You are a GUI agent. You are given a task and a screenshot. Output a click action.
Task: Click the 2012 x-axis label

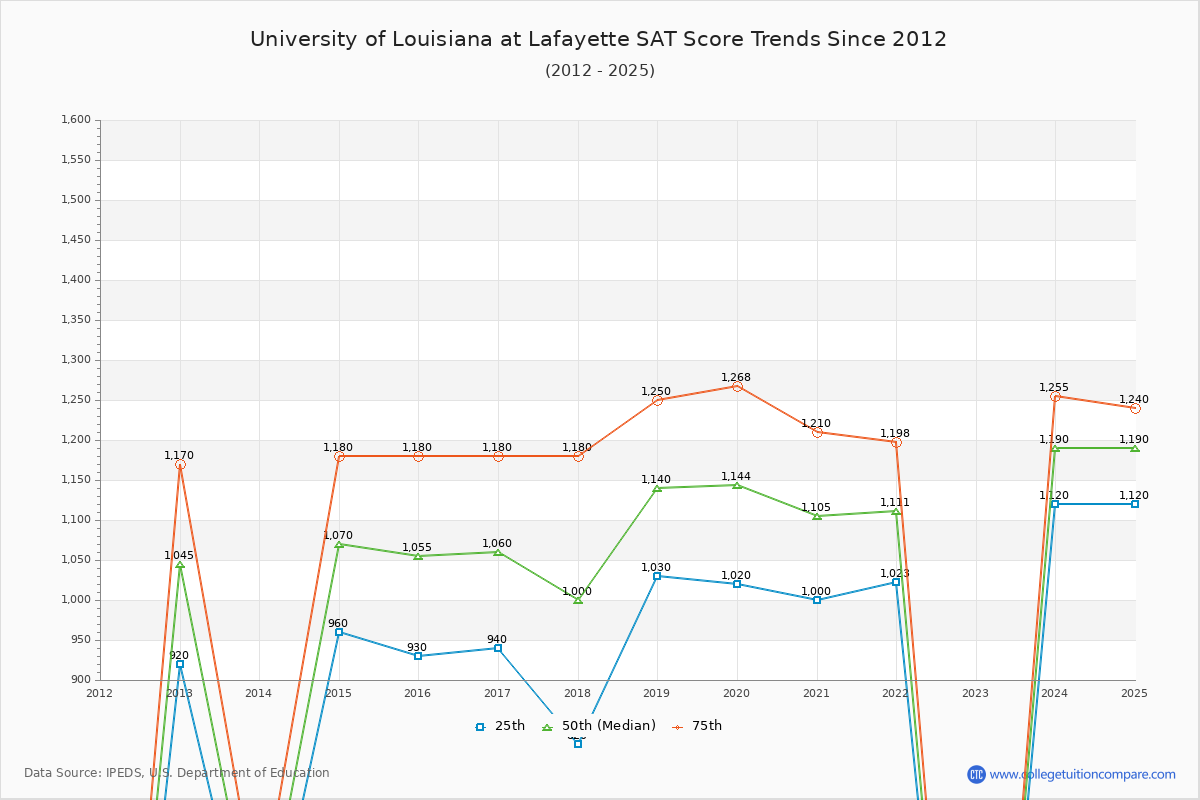coord(100,693)
